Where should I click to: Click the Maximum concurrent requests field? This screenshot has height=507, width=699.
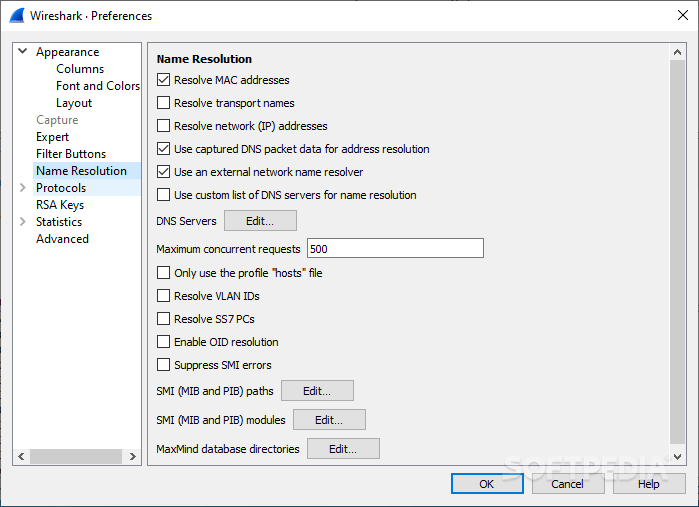click(x=395, y=248)
